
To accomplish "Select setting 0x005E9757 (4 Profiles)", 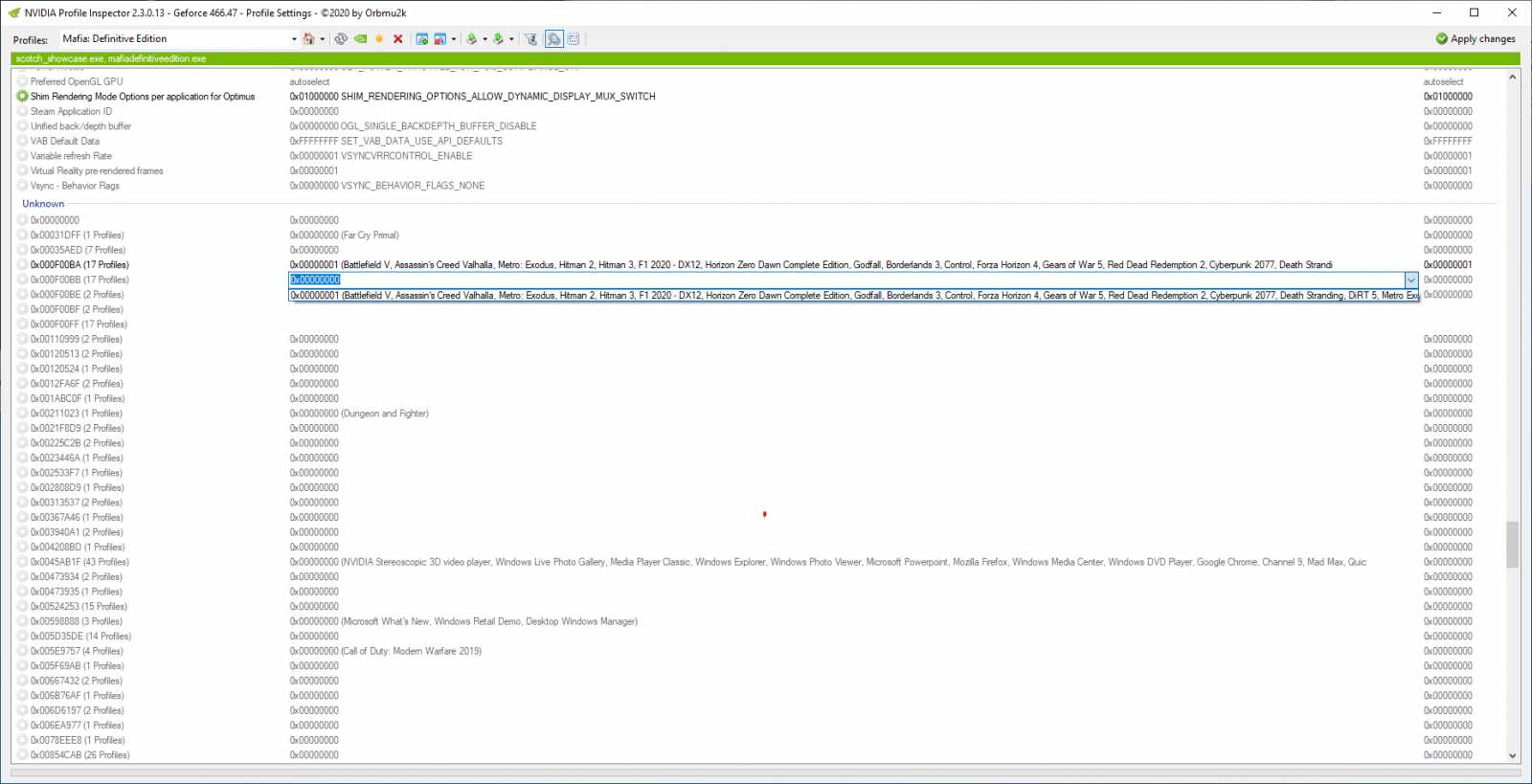I will pos(77,651).
